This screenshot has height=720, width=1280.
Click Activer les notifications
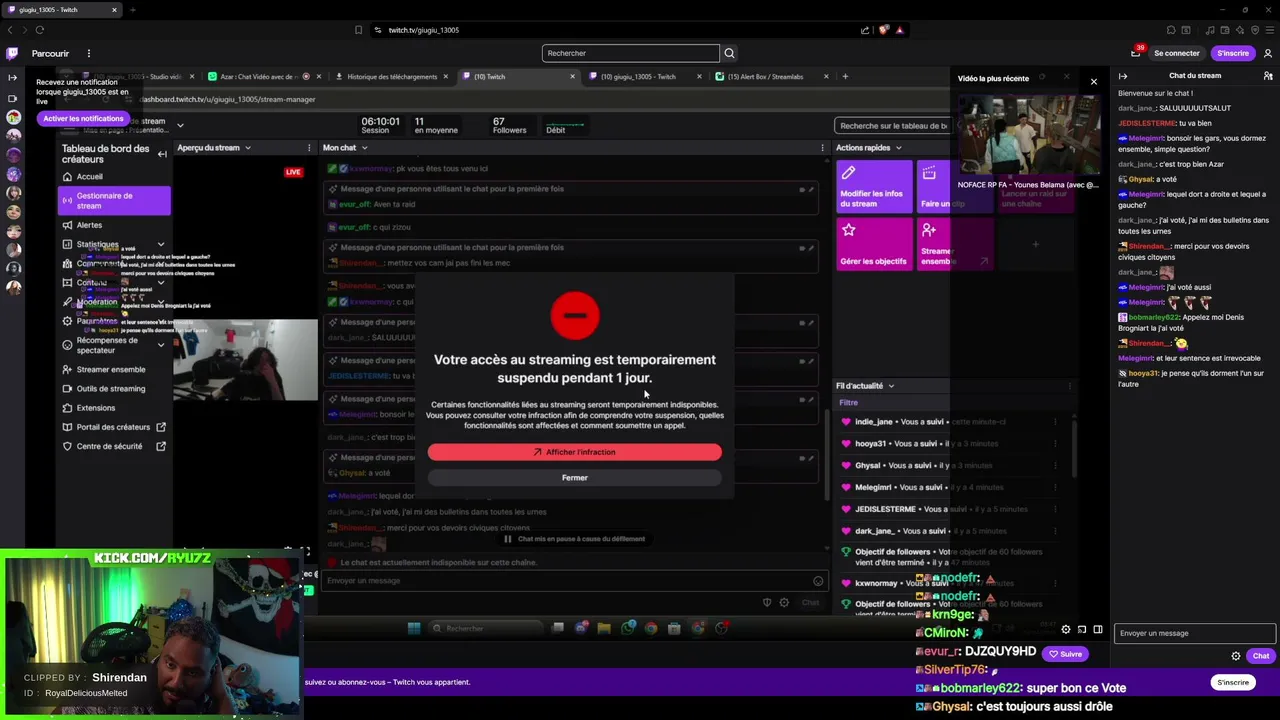83,119
